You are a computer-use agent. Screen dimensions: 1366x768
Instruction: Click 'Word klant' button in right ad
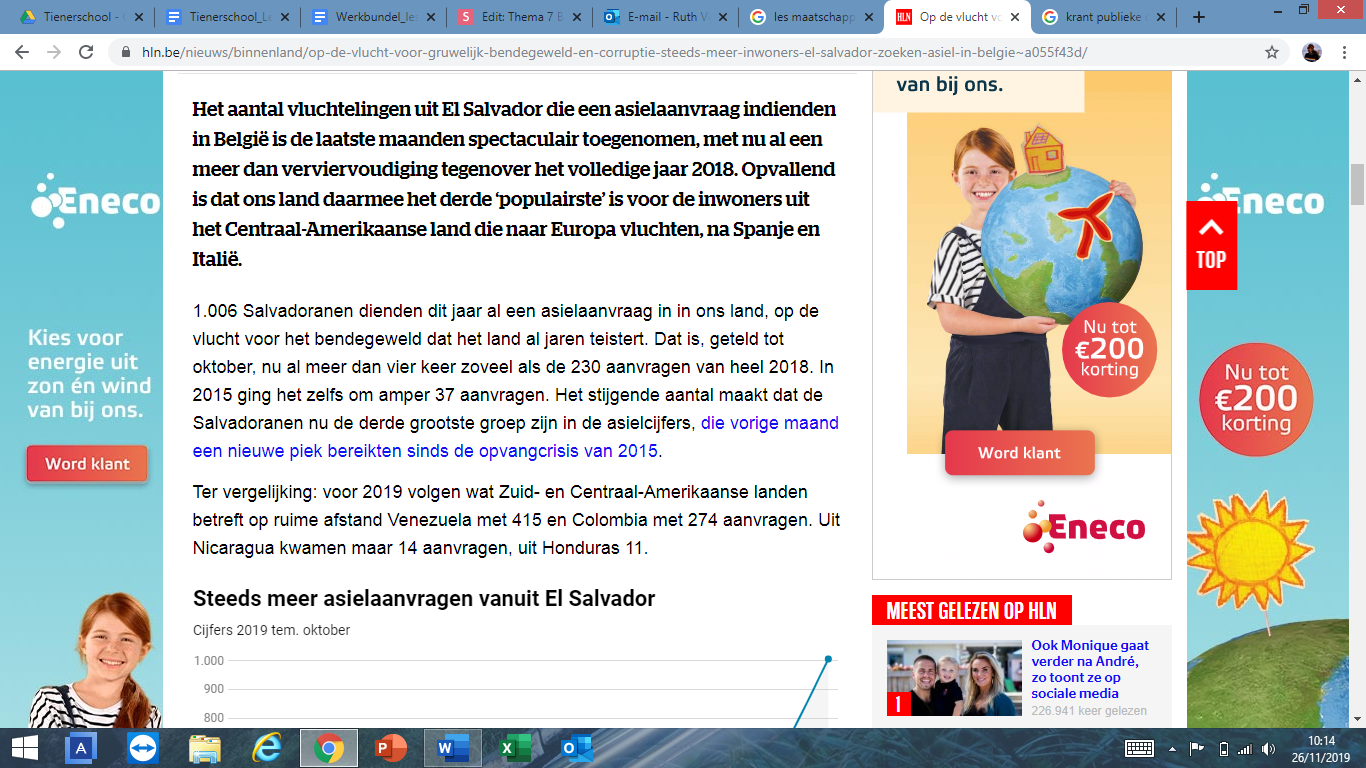[1019, 453]
